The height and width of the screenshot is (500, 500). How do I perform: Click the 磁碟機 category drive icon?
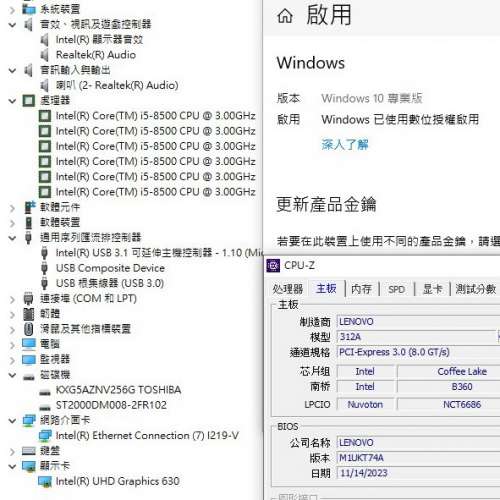(29, 377)
